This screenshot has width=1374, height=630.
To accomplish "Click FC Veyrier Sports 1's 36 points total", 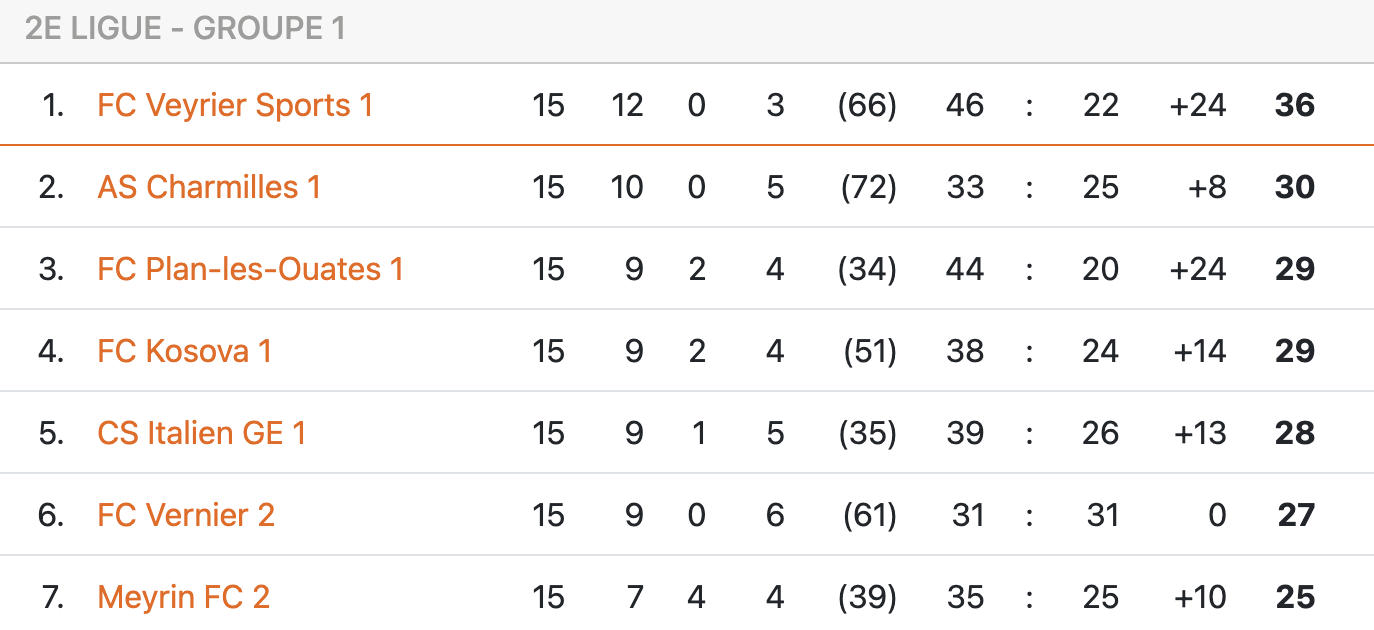I will pyautogui.click(x=1294, y=105).
